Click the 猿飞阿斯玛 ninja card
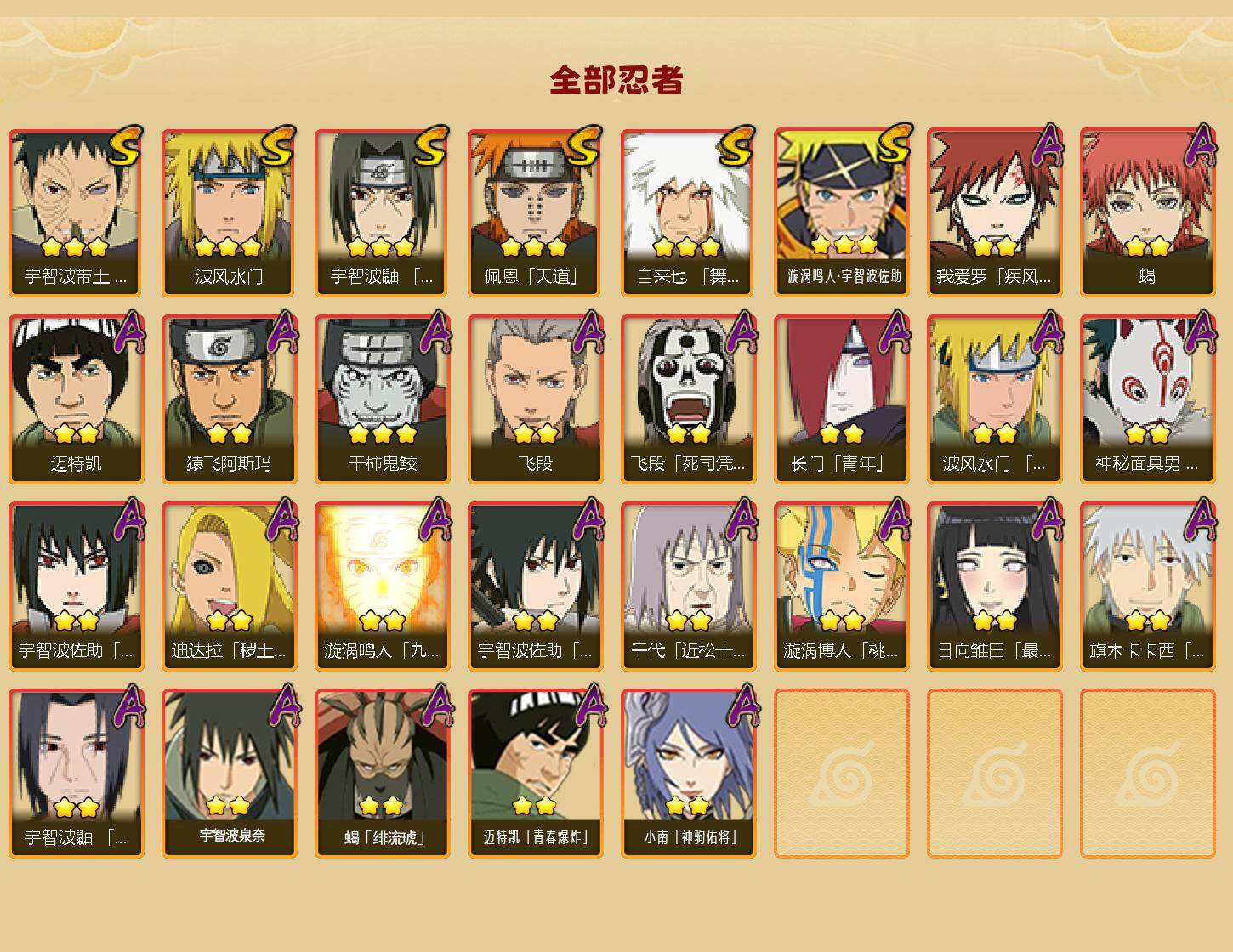1233x952 pixels. point(229,399)
